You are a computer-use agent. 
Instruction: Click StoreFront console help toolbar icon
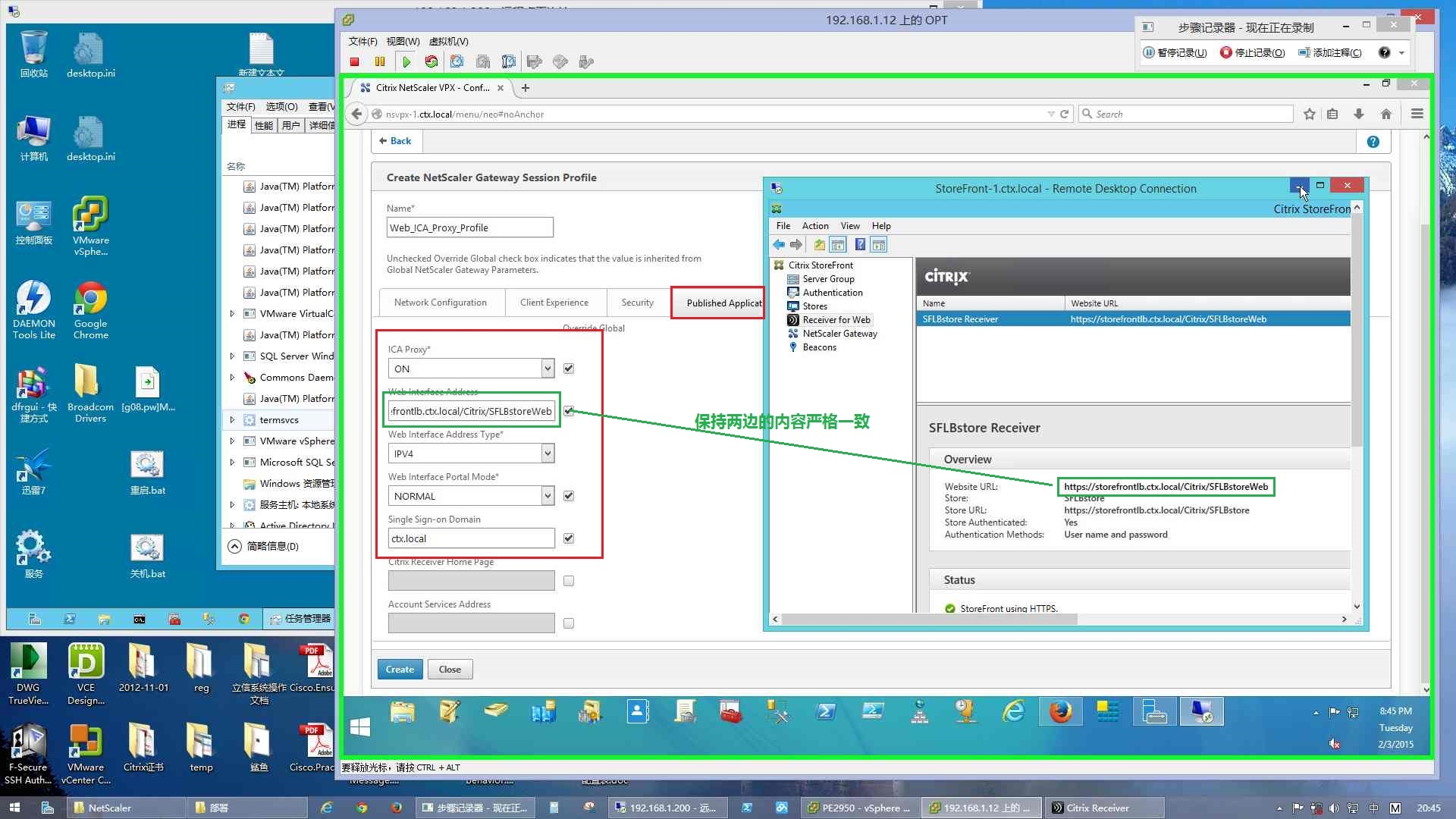coord(860,244)
